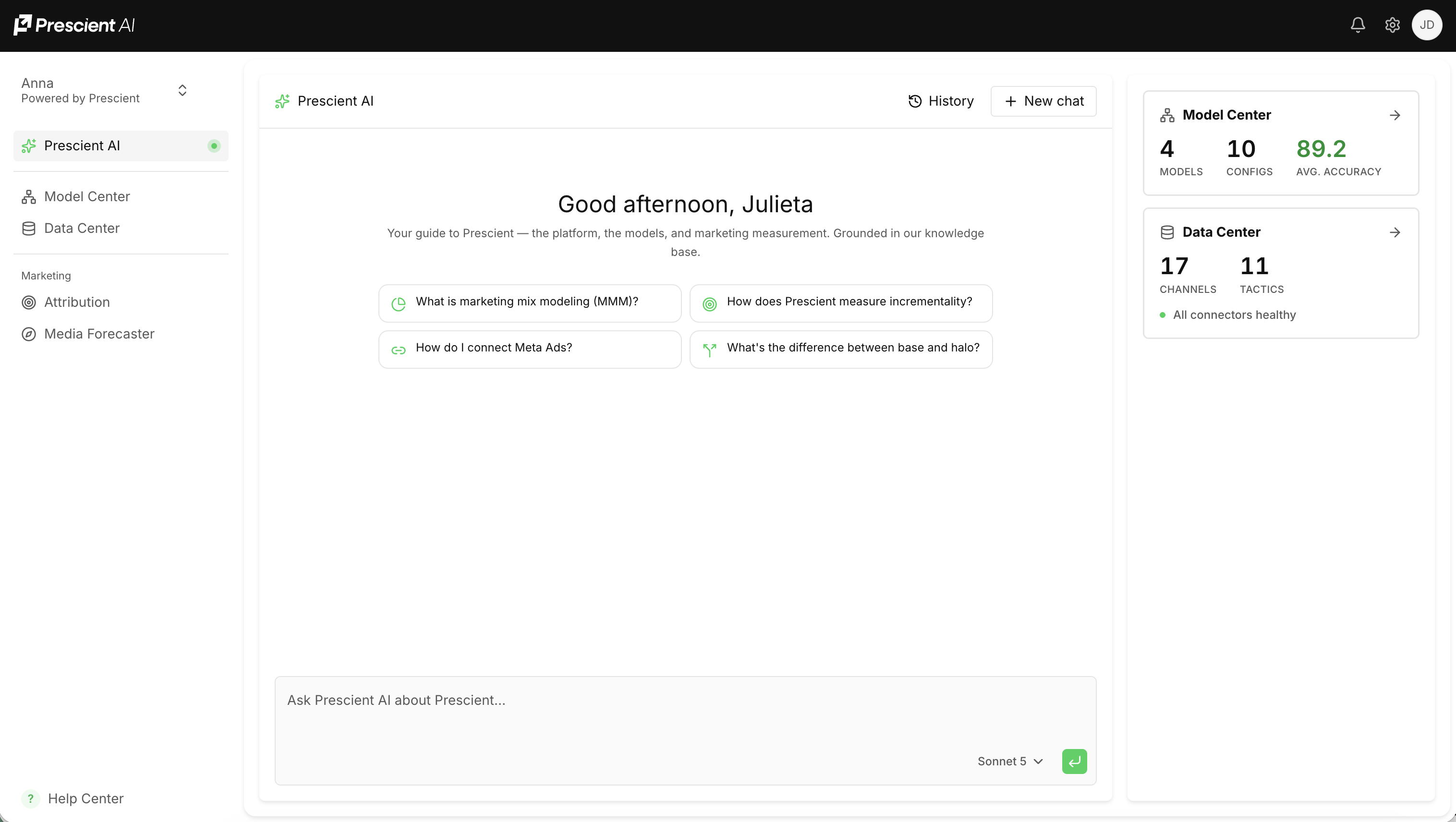Click the sparkle icon in chat header

click(282, 101)
